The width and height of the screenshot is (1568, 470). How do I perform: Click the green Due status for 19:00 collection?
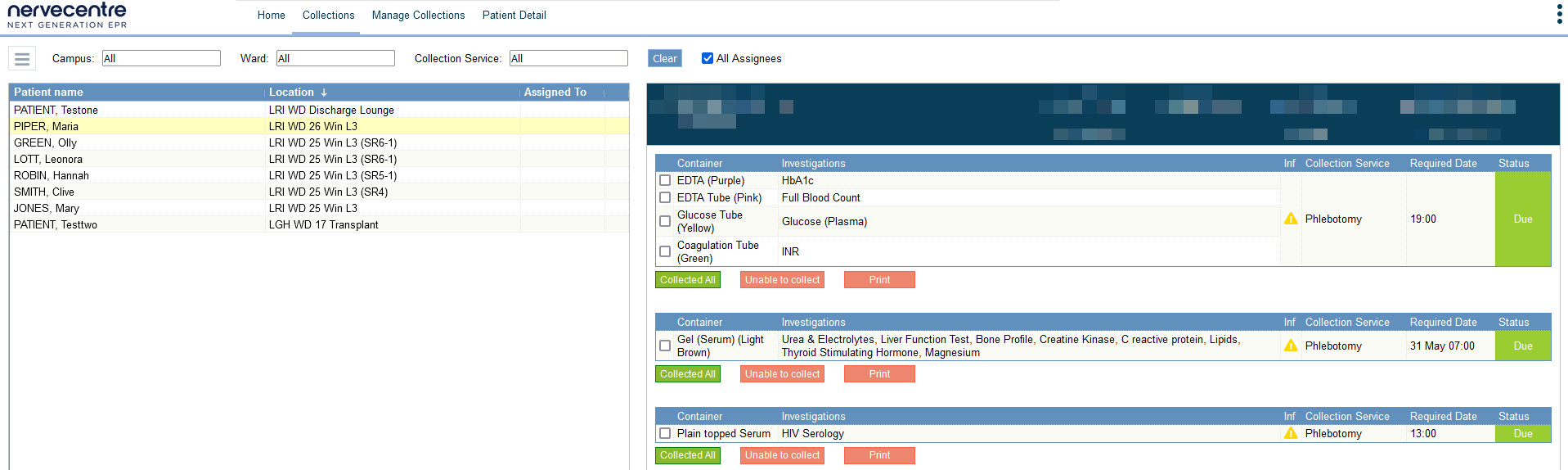click(x=1522, y=219)
